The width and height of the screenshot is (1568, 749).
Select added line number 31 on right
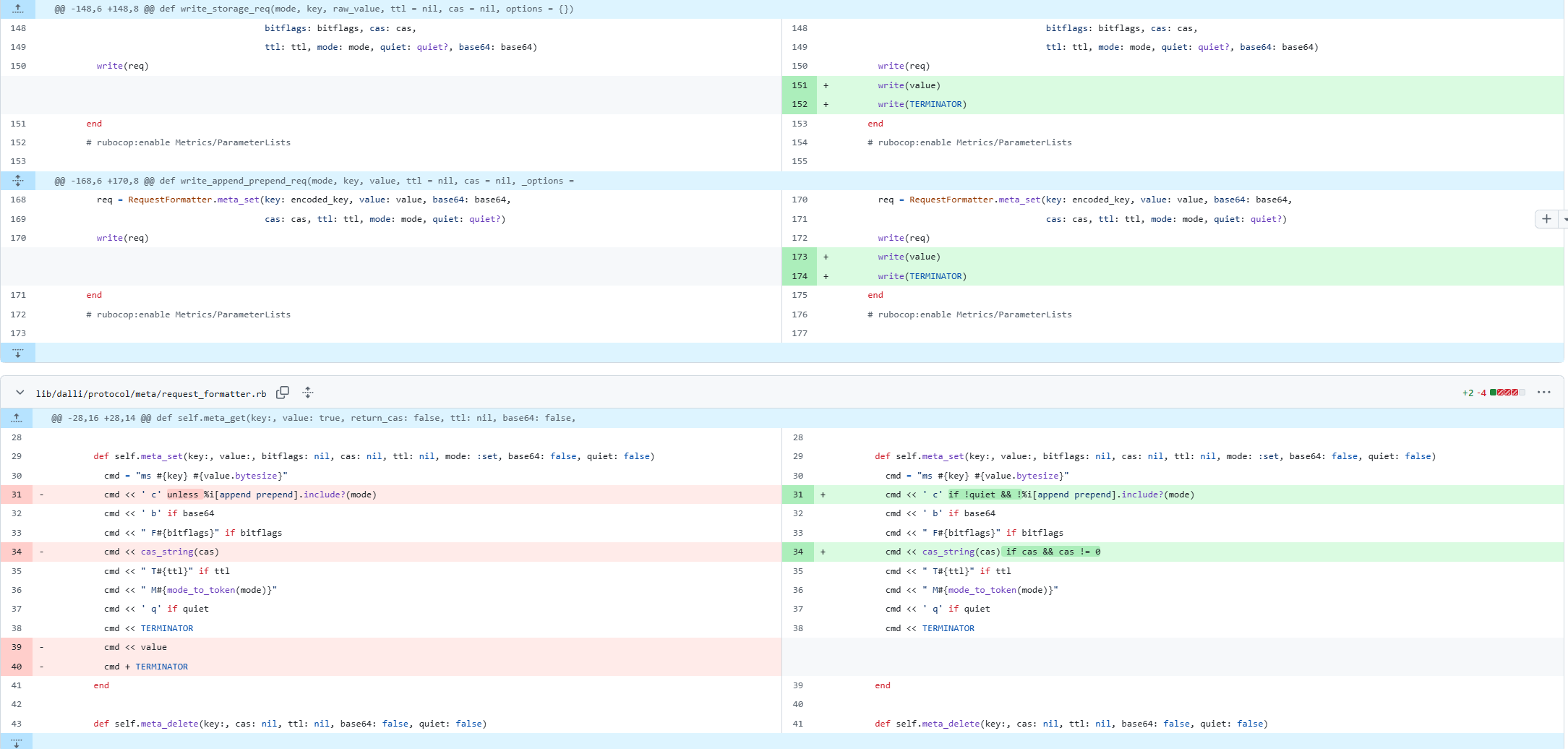798,495
